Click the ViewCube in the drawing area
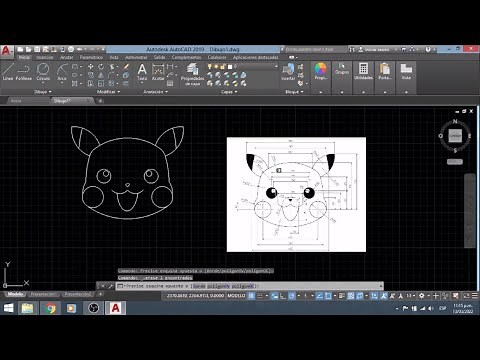Viewport: 480px width, 360px height. click(x=455, y=136)
